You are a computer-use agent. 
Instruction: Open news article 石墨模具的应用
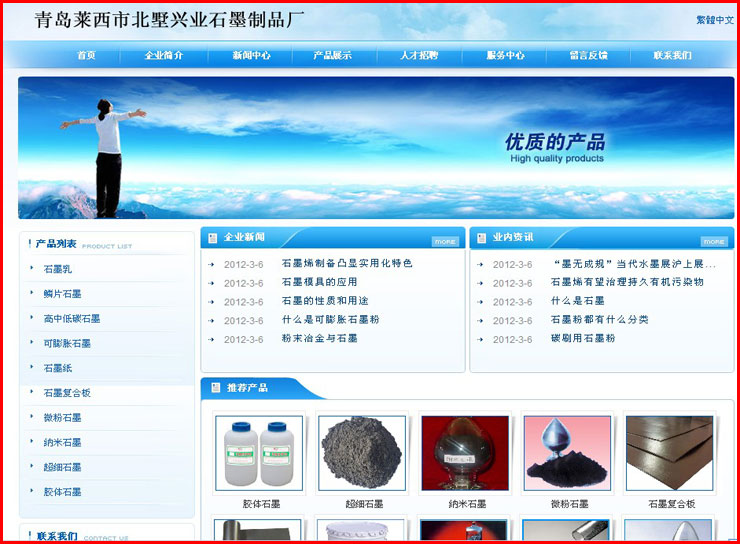tap(320, 282)
